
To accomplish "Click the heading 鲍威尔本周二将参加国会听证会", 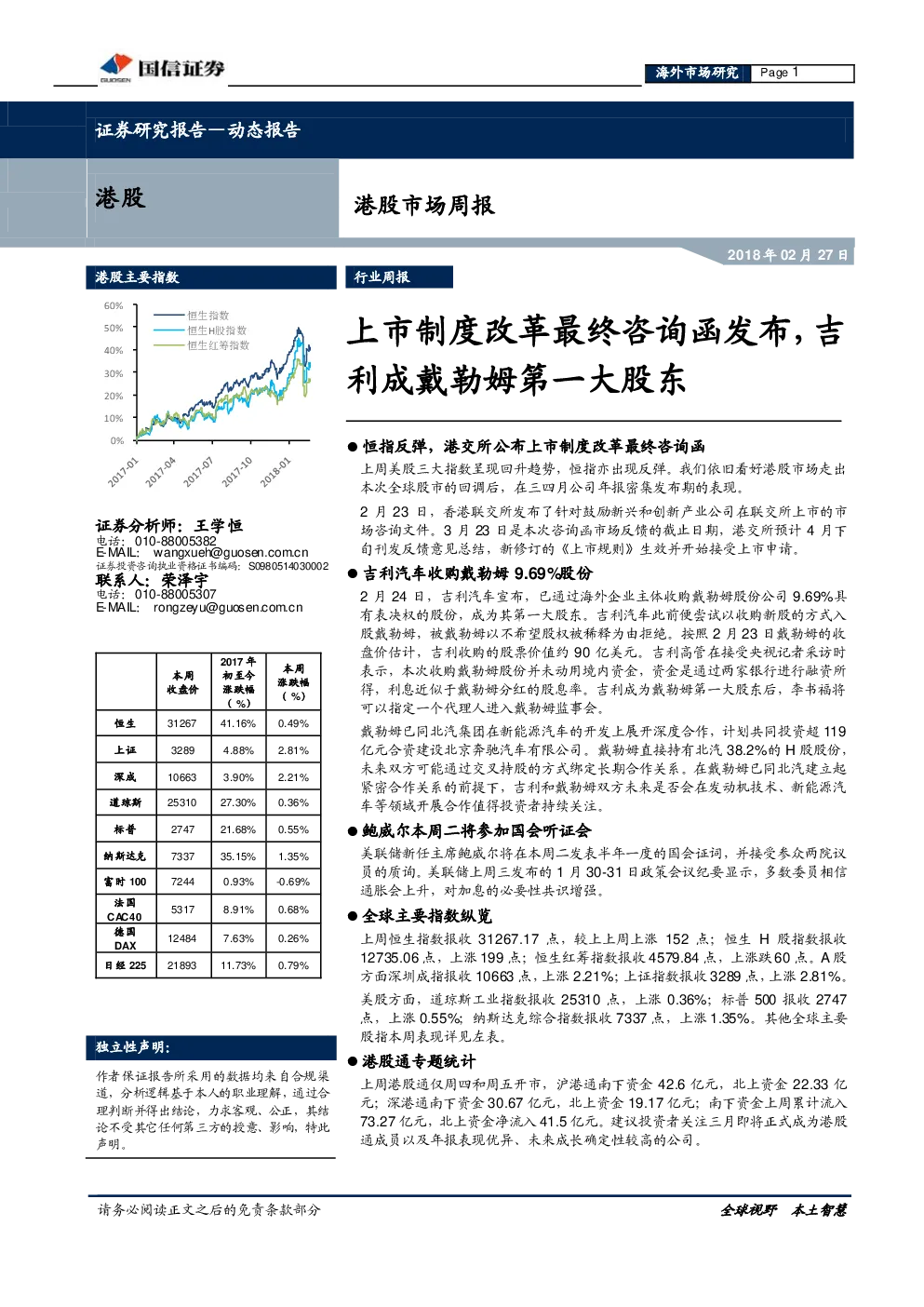I will (x=476, y=831).
